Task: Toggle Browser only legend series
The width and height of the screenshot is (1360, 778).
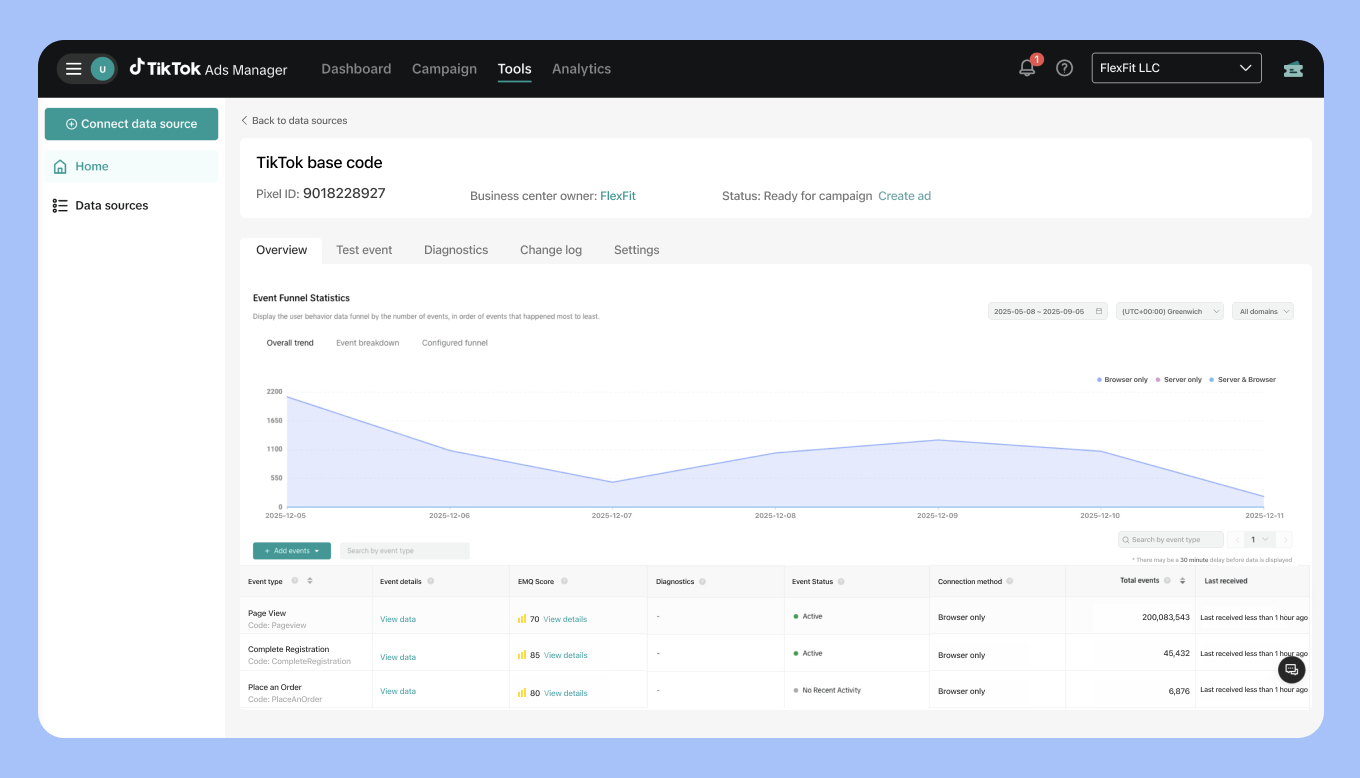Action: (1122, 380)
